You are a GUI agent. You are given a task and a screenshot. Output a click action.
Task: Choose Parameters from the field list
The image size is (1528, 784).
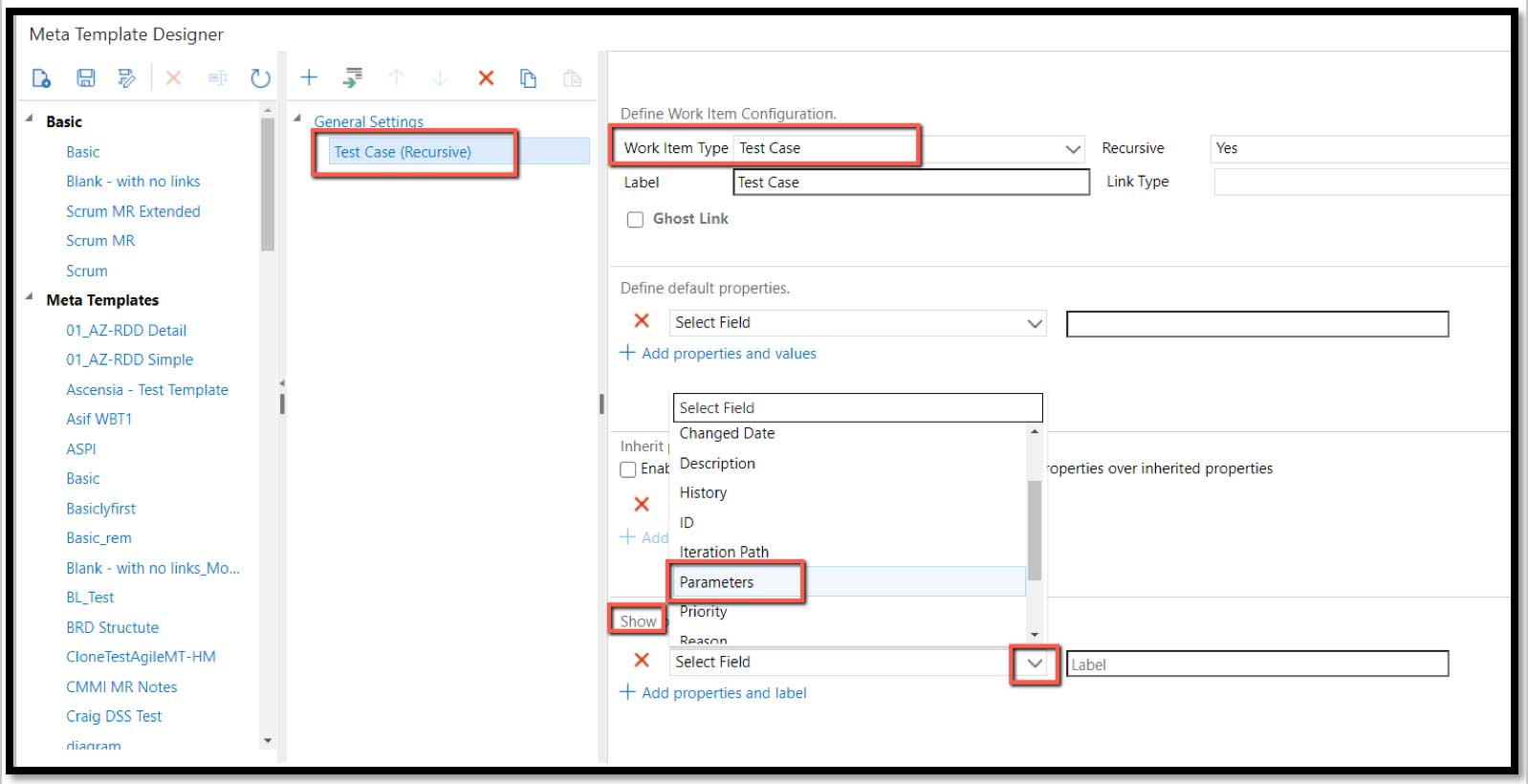tap(716, 582)
